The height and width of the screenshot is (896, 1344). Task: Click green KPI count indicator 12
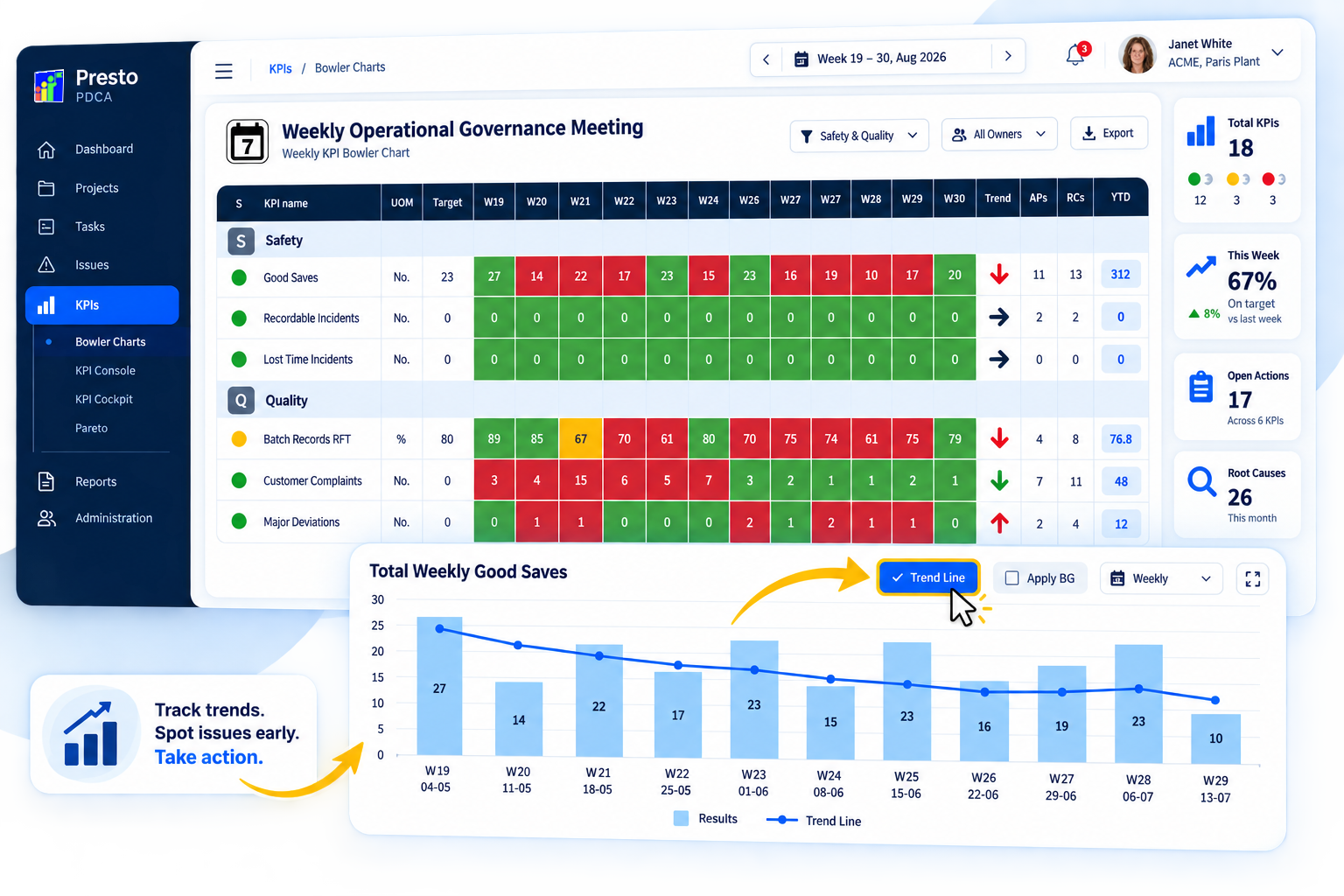tap(1200, 189)
